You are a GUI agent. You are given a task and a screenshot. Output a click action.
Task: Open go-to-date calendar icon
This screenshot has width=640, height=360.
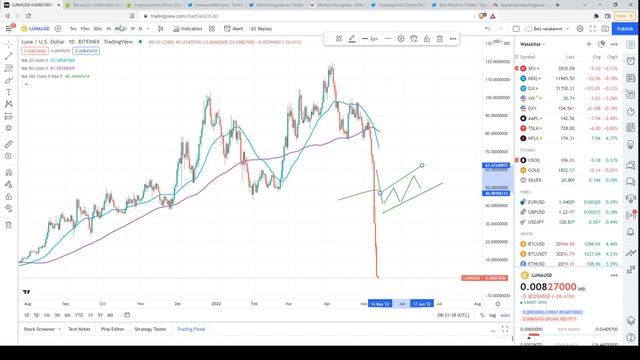point(127,315)
